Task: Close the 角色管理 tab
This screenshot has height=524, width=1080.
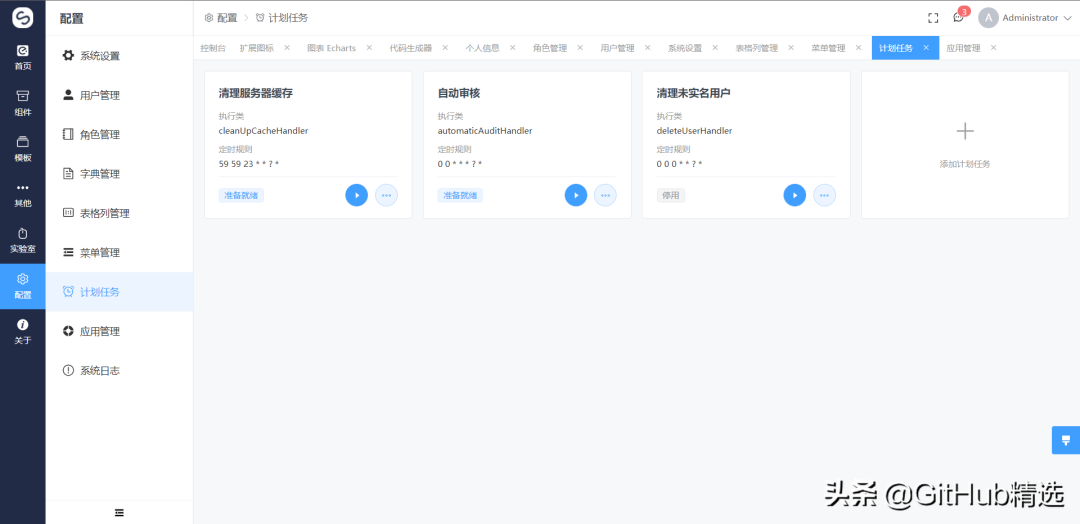Action: (x=580, y=48)
